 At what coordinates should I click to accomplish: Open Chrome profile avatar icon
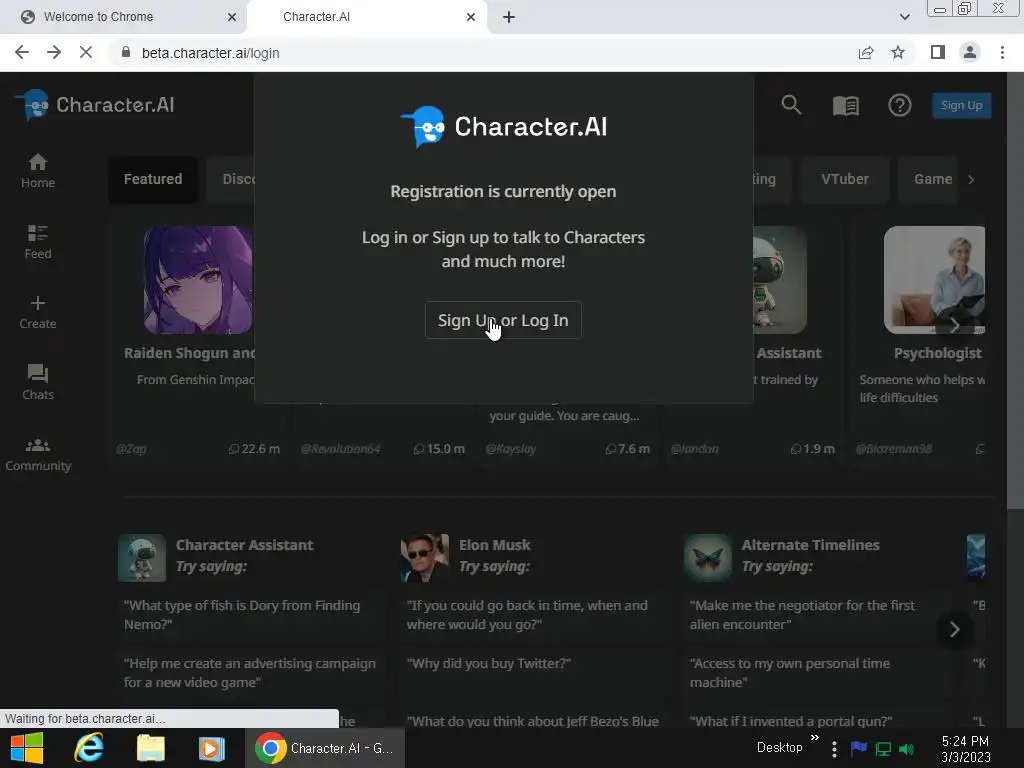coord(970,52)
